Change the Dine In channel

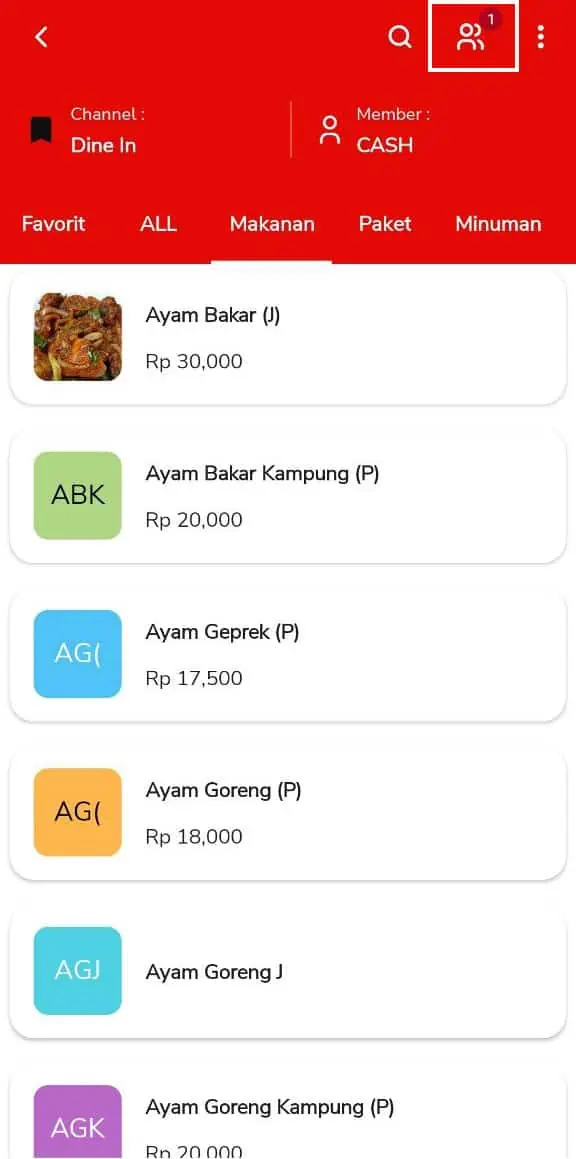tap(104, 145)
